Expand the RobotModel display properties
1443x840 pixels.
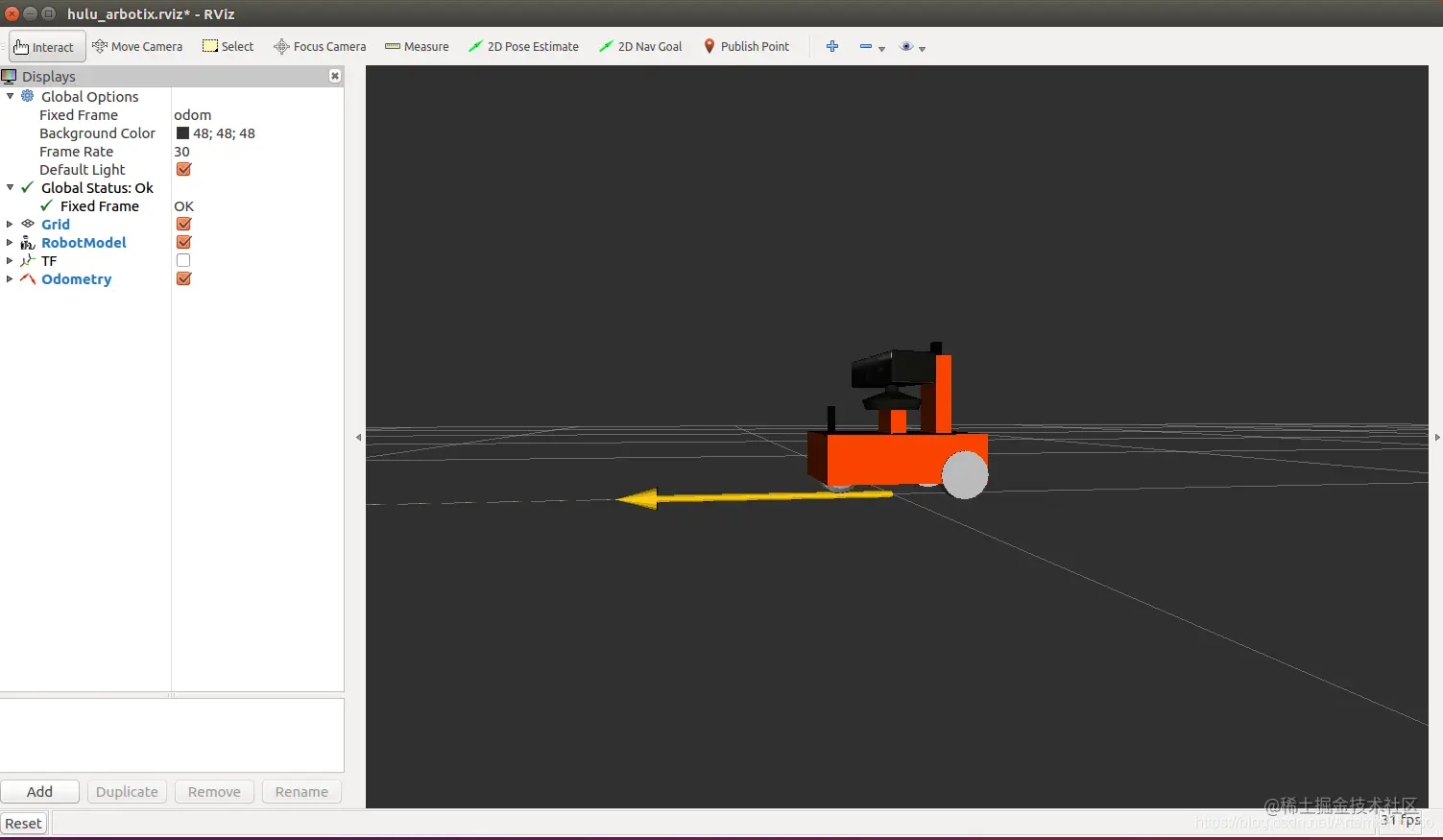[10, 242]
